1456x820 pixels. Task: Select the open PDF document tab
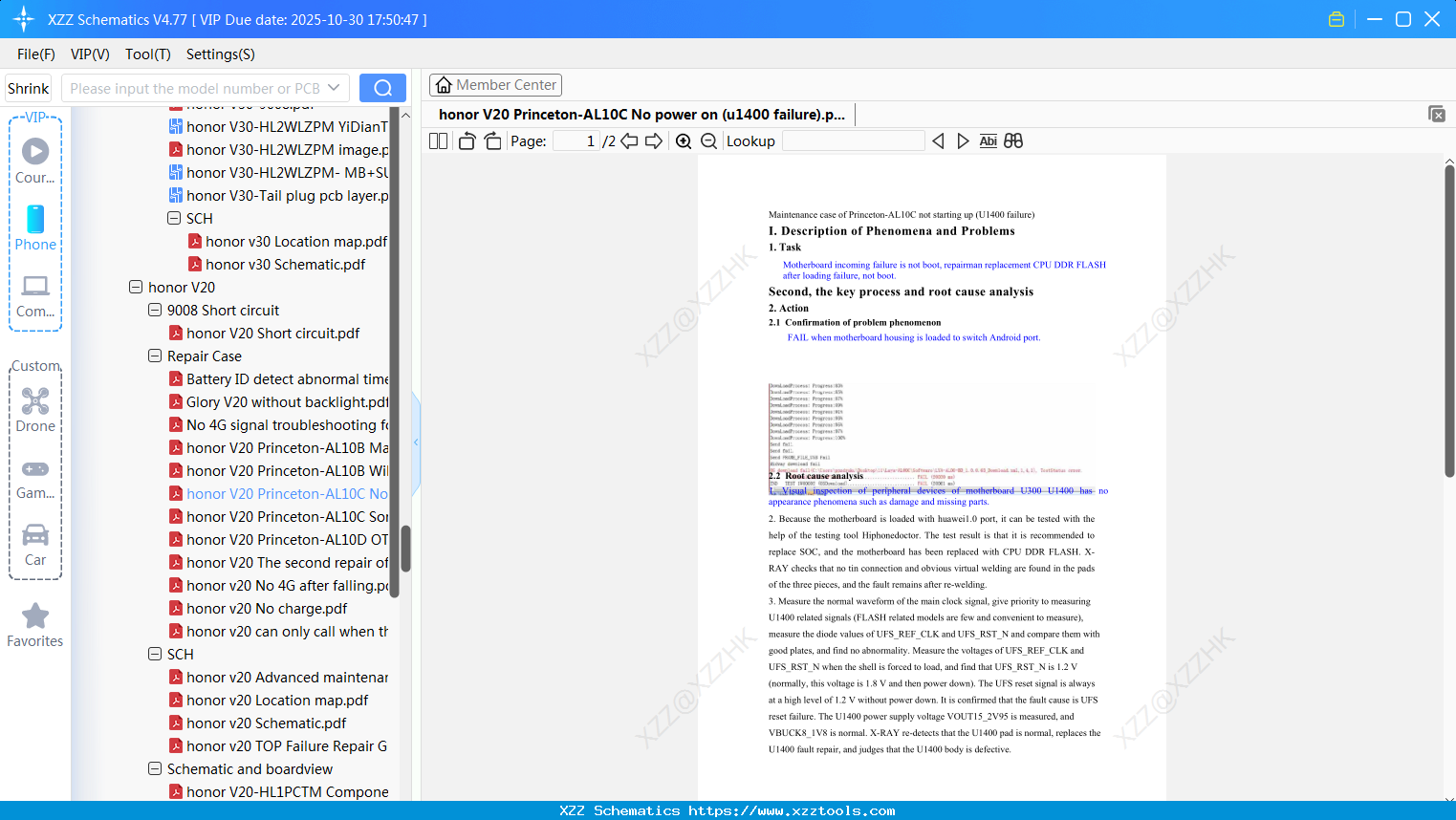click(x=641, y=115)
